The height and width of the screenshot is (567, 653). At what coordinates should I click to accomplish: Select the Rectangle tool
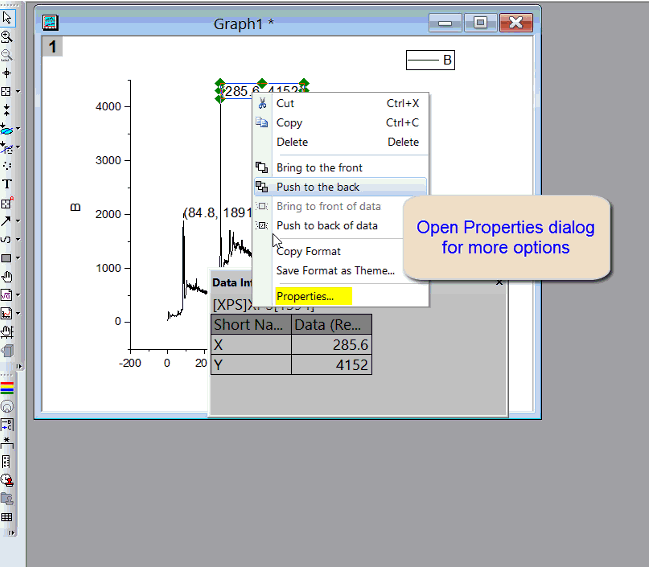coord(7,257)
